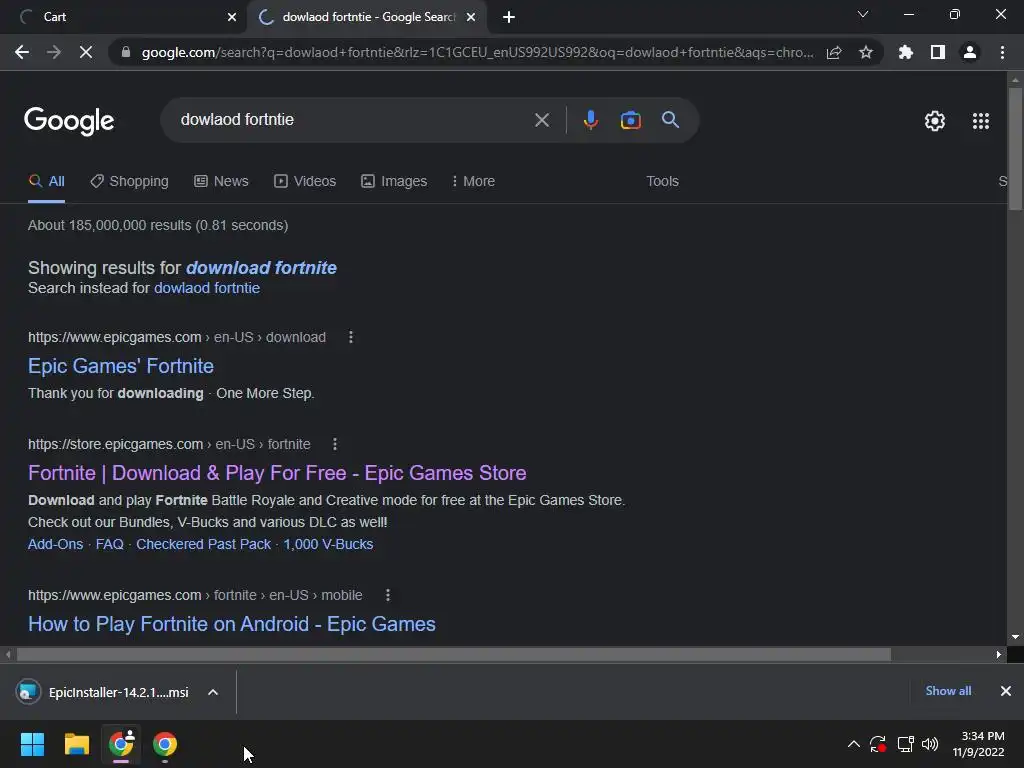
Task: Click in the Google search input
Action: click(x=353, y=120)
